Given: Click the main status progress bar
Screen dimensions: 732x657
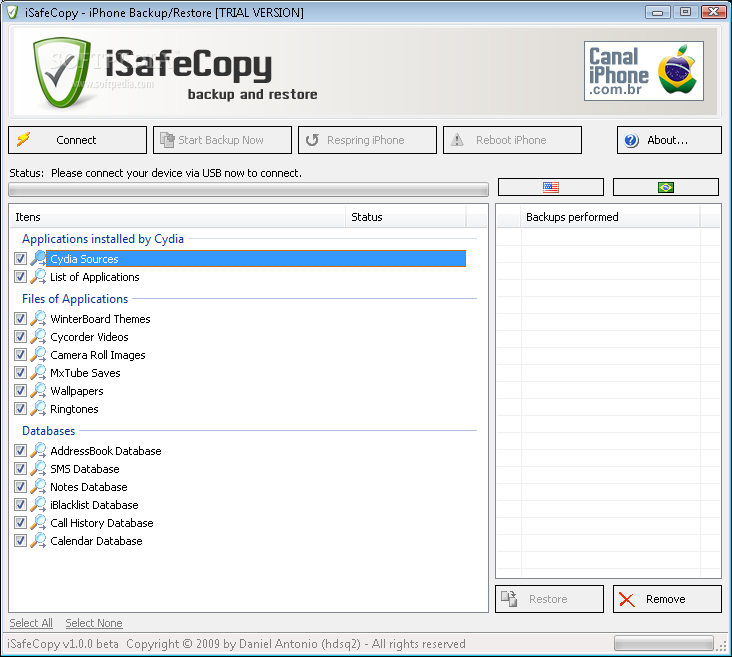Looking at the screenshot, I should point(248,189).
